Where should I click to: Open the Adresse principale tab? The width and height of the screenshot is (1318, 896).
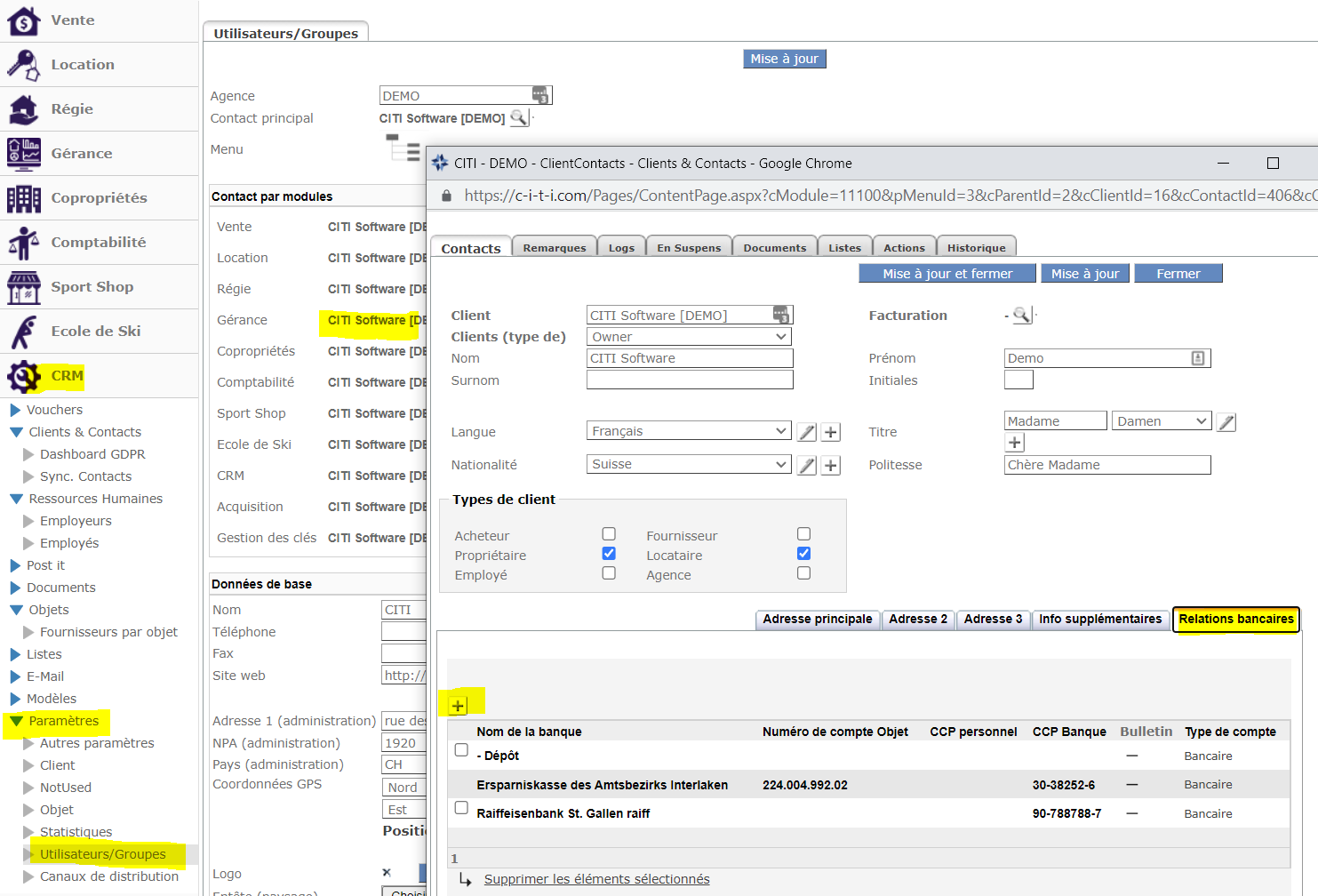point(818,619)
